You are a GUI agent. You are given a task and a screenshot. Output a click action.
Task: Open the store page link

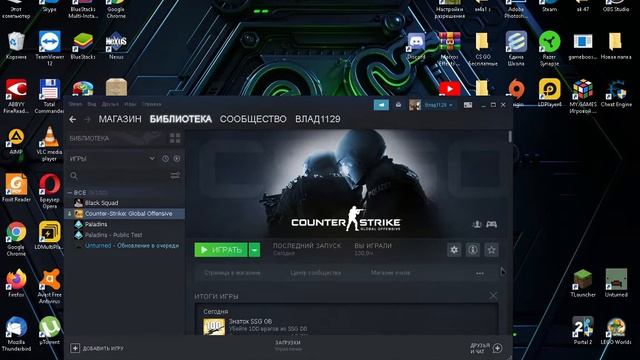pyautogui.click(x=232, y=273)
